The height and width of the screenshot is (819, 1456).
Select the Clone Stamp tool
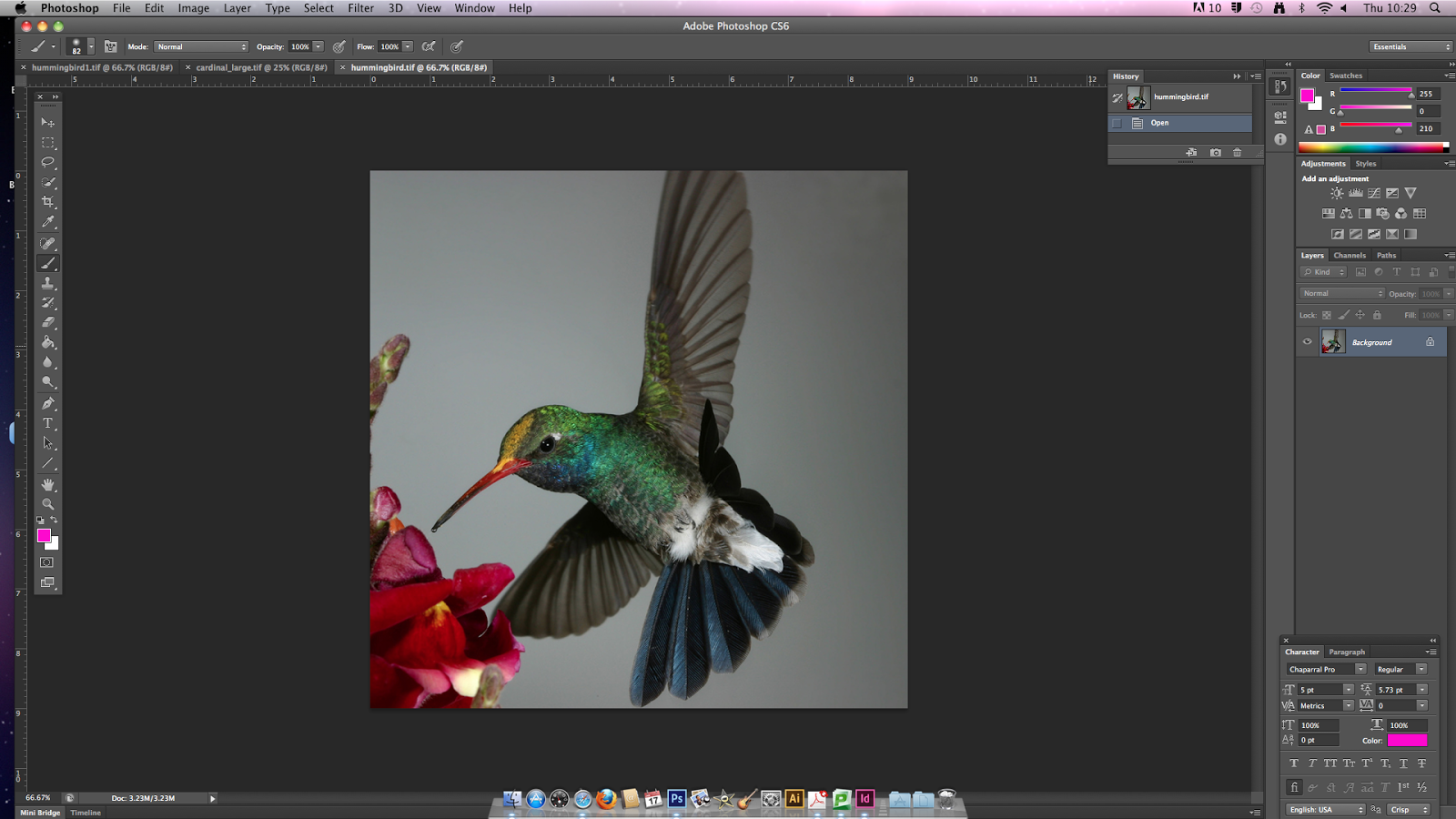[48, 283]
